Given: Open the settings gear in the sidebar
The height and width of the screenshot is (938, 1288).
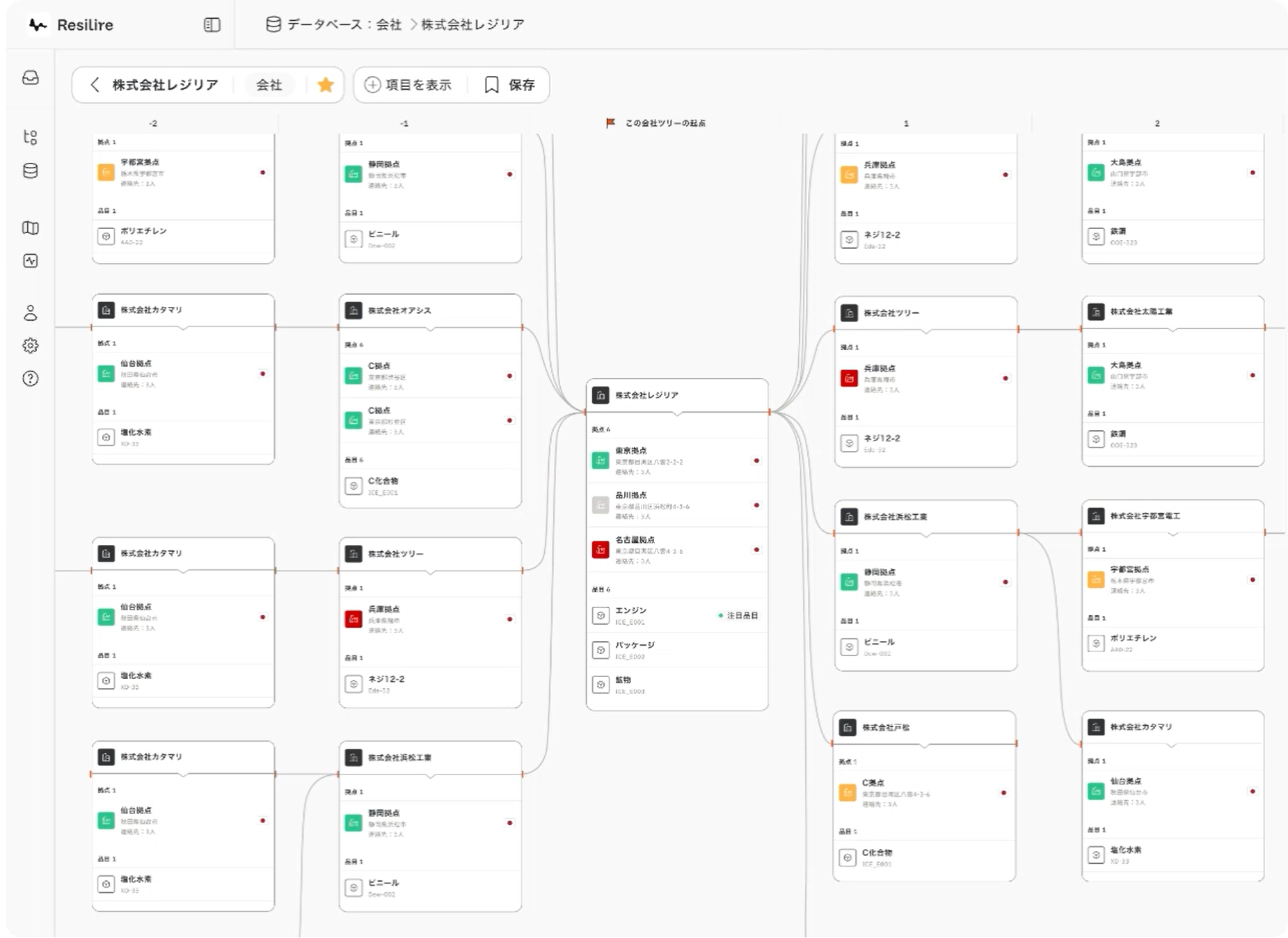Looking at the screenshot, I should pos(31,346).
